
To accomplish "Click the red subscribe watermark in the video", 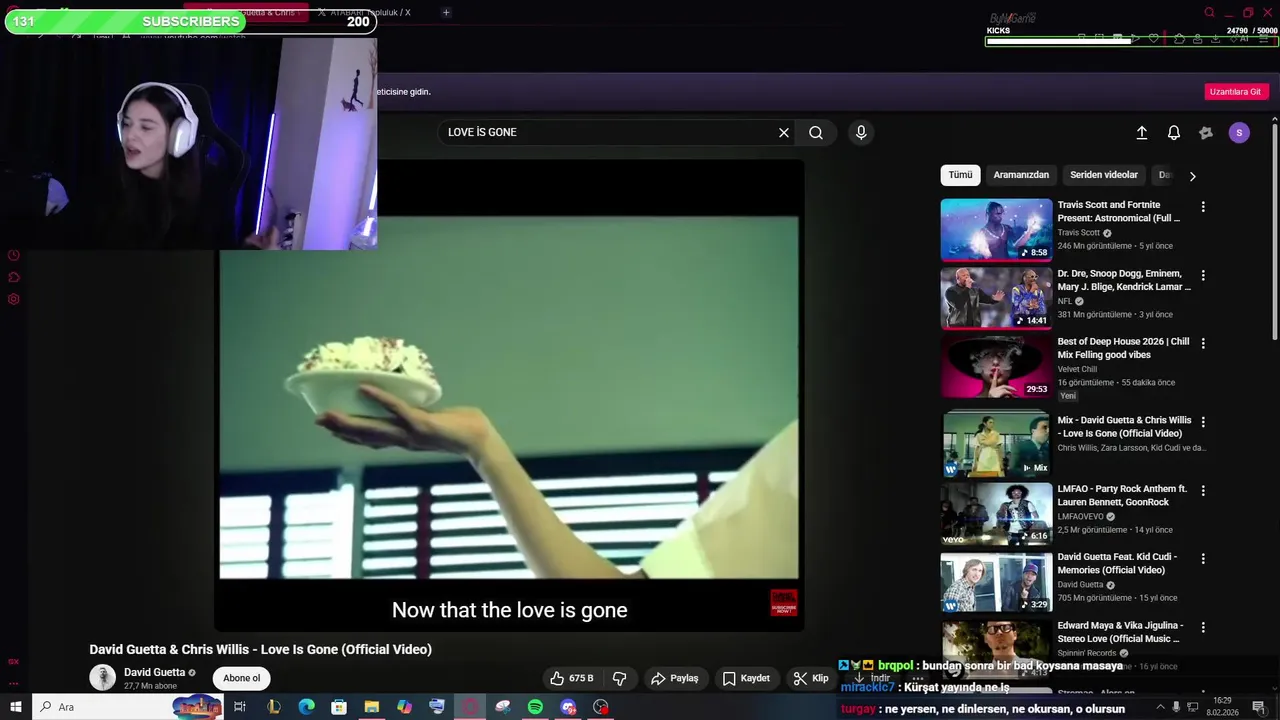I will pos(784,603).
